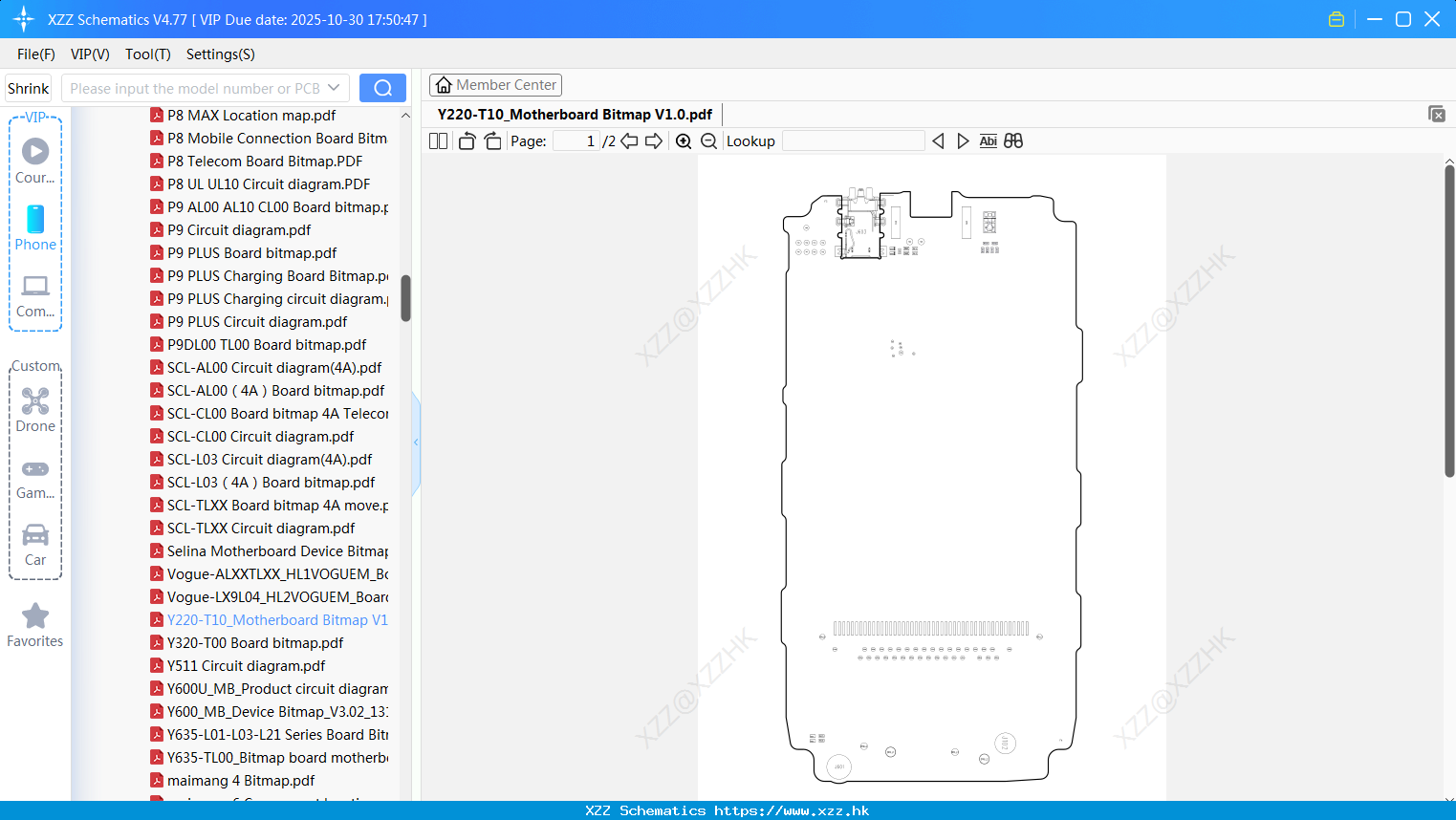Go to next page arrow
This screenshot has width=1456, height=820.
coord(654,140)
